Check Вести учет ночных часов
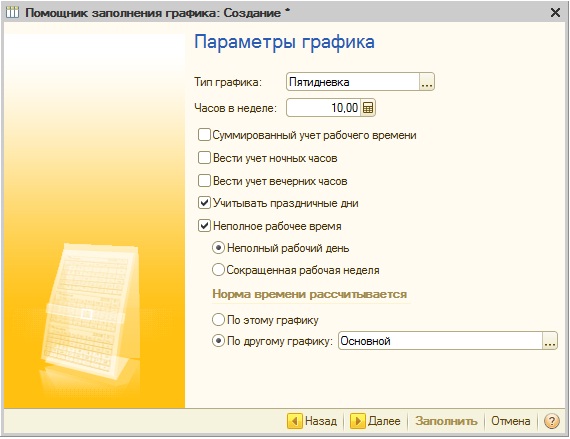Screen dimensions: 570x439 (204, 158)
